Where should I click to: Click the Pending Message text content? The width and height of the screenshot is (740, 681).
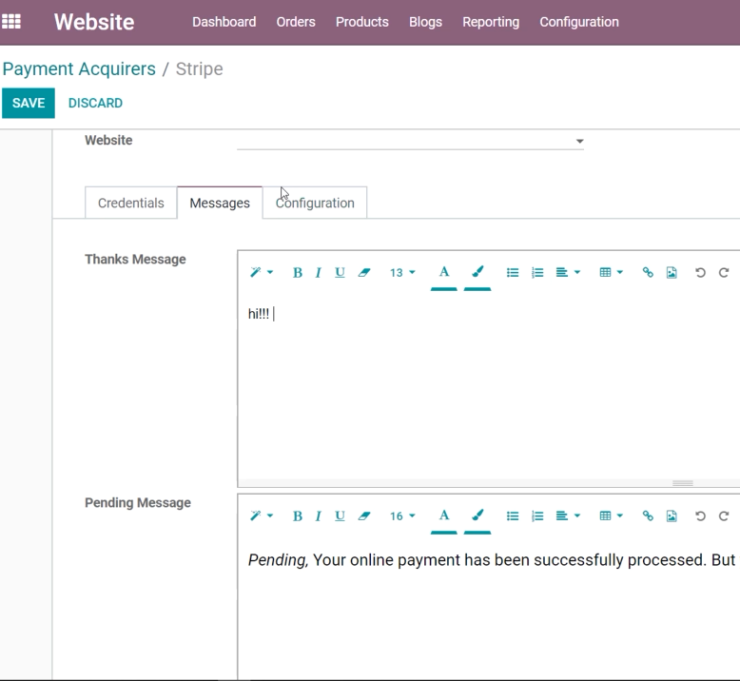(x=491, y=560)
